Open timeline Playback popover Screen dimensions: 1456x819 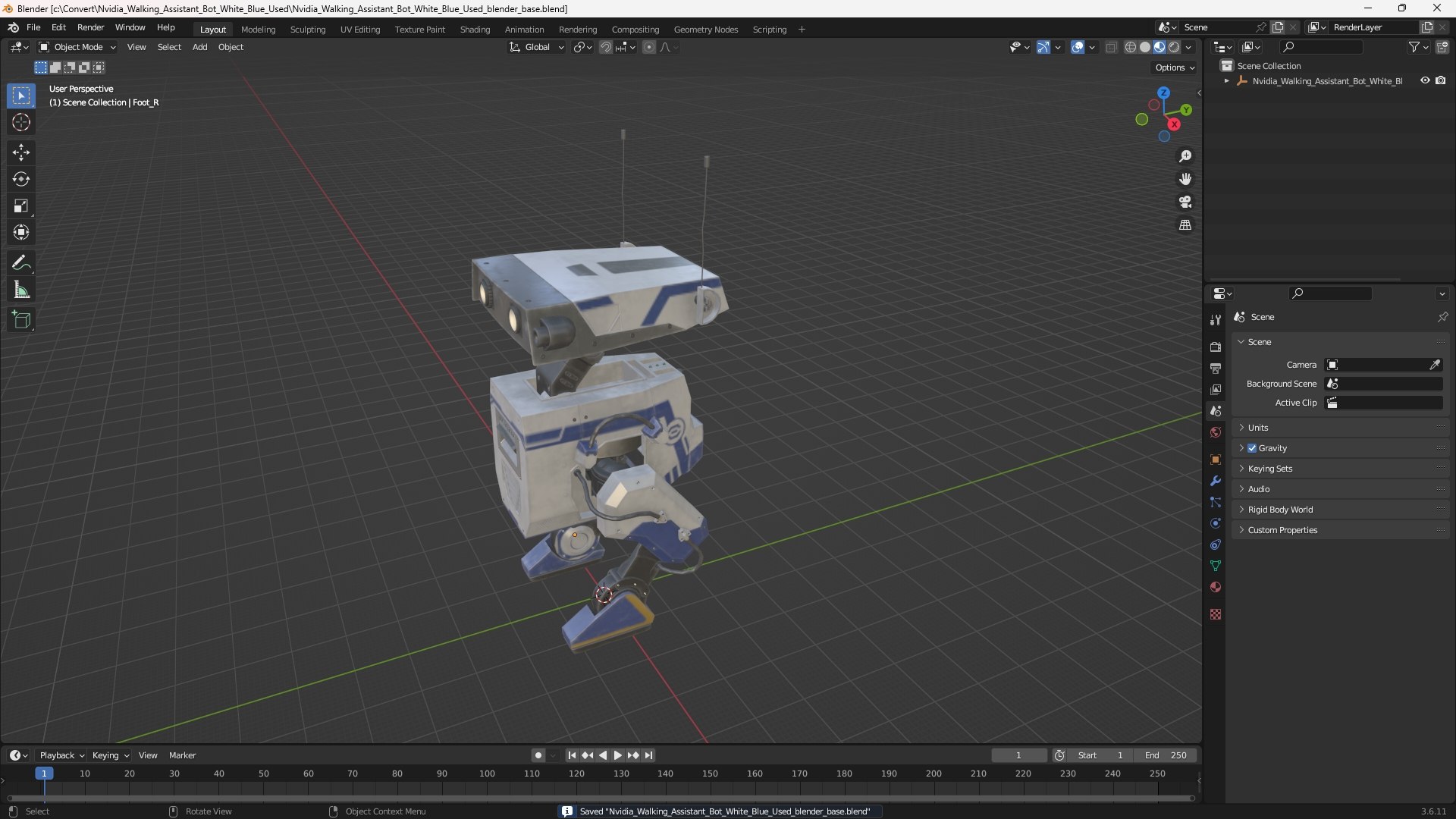click(x=61, y=755)
